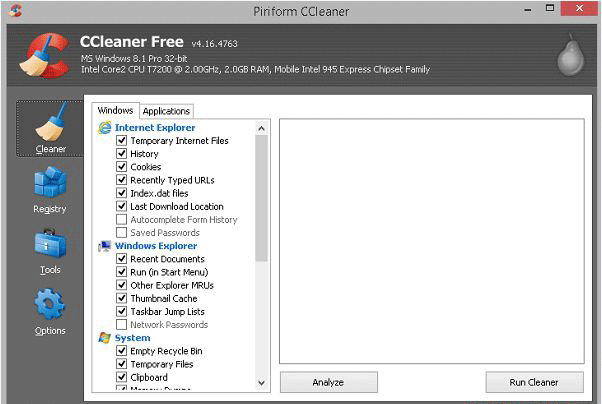Toggle Taskbar Jump Lists checkbox
602x404 pixels.
click(x=121, y=311)
